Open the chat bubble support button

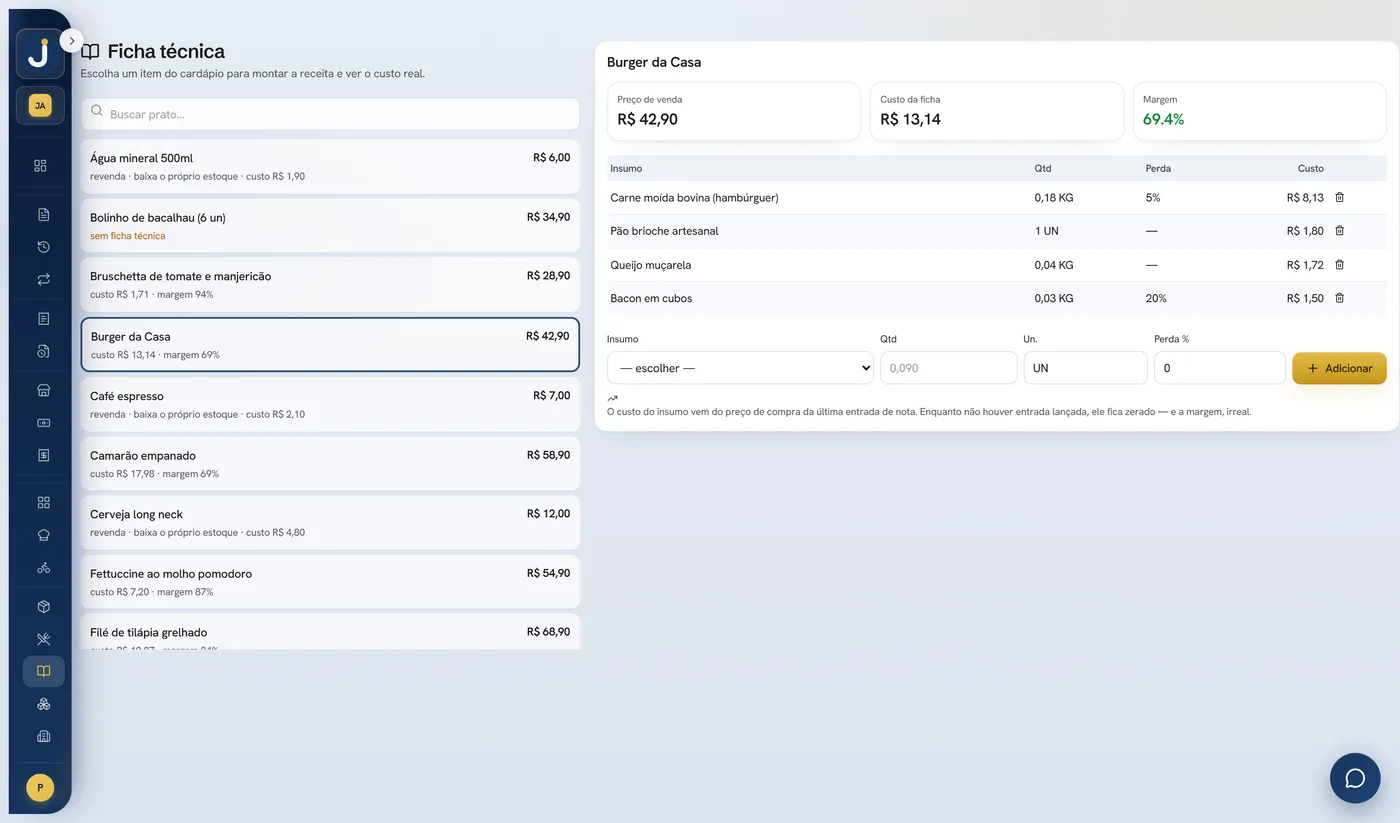pyautogui.click(x=1355, y=778)
